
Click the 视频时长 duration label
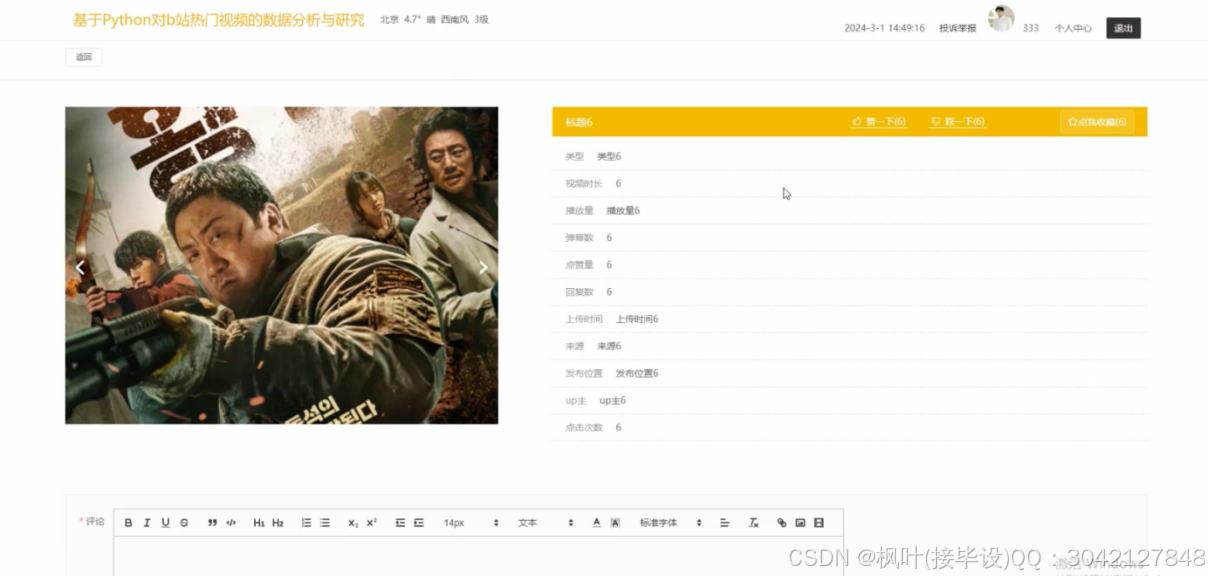pyautogui.click(x=584, y=184)
